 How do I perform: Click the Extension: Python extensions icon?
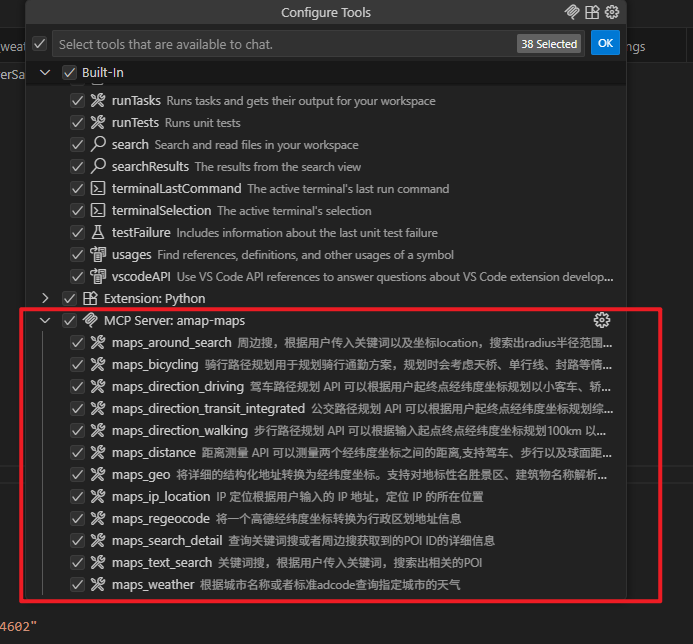tap(90, 298)
